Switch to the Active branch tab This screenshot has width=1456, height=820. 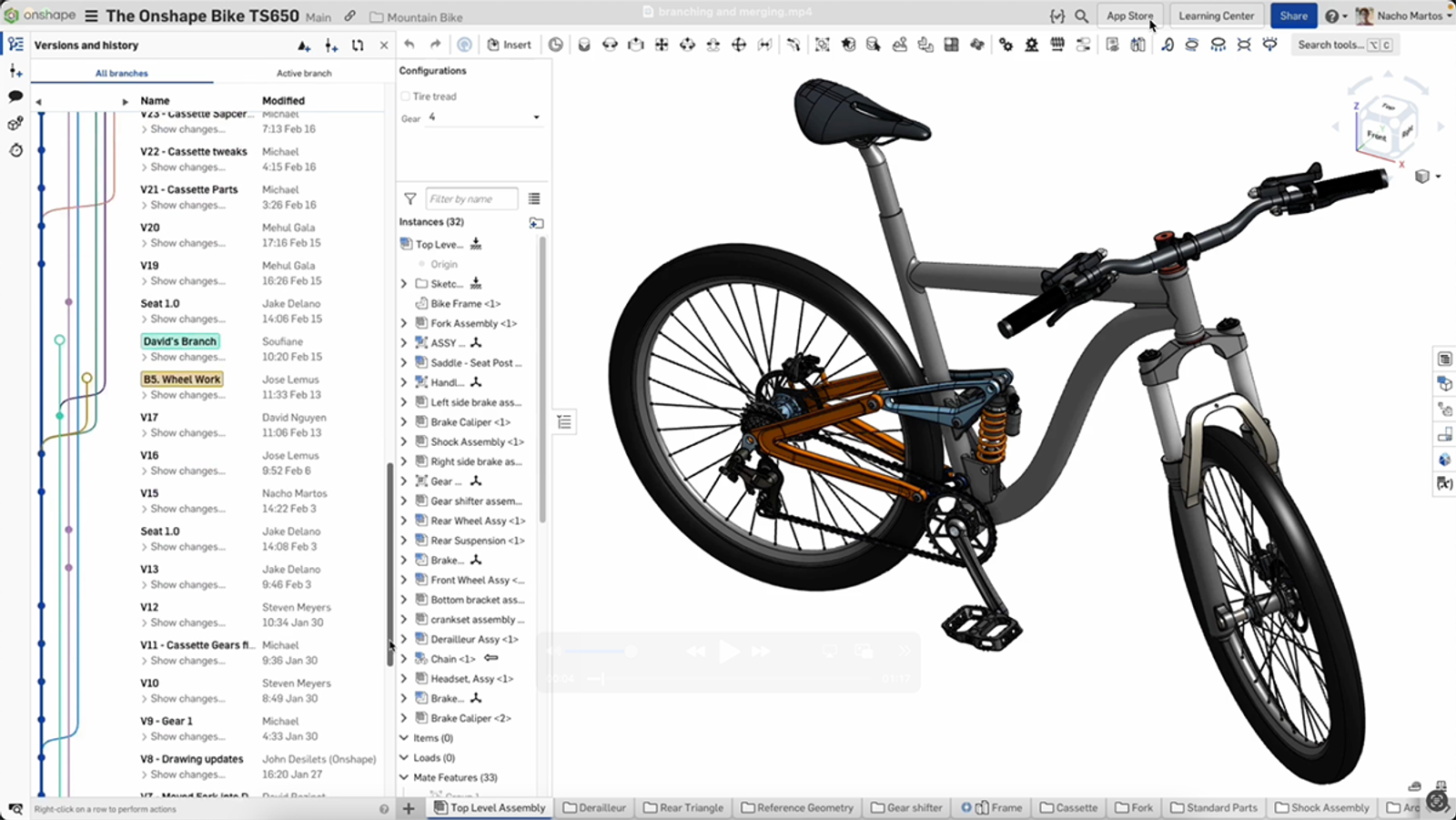coord(304,73)
